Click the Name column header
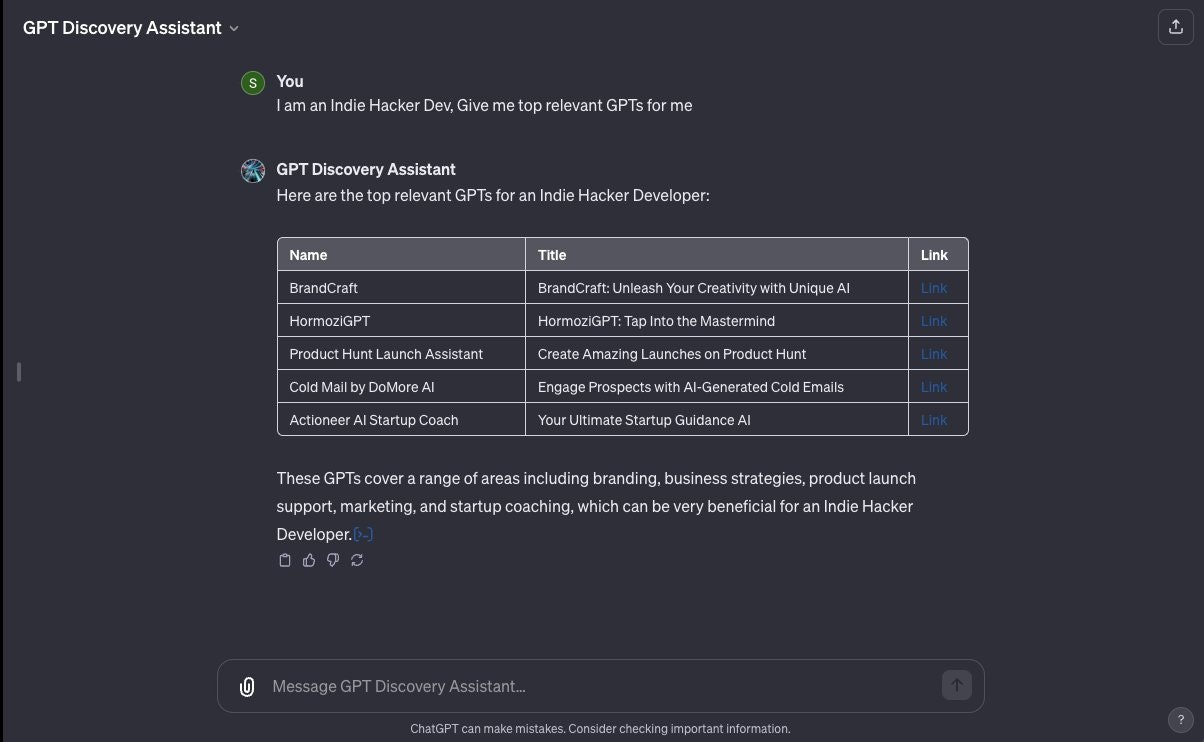 308,255
